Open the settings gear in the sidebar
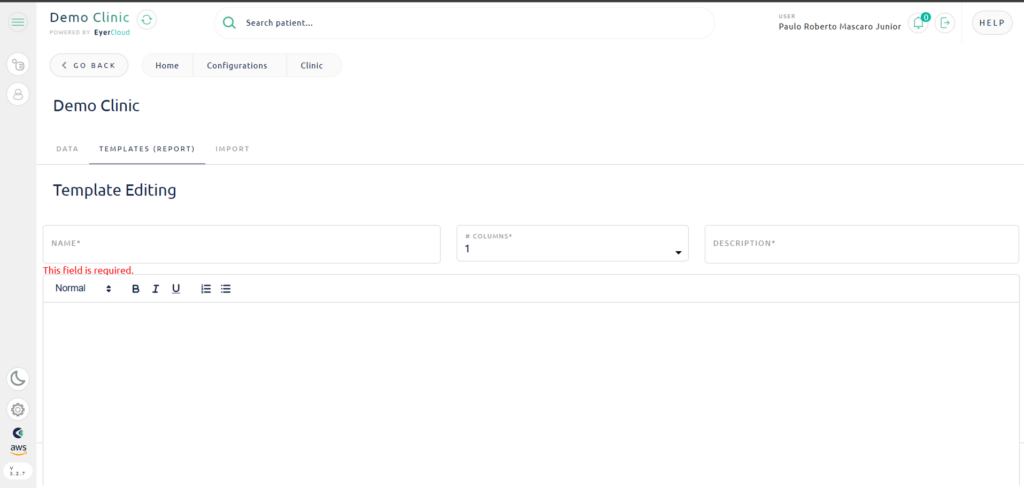Screen dimensions: 1024x488 tap(18, 409)
